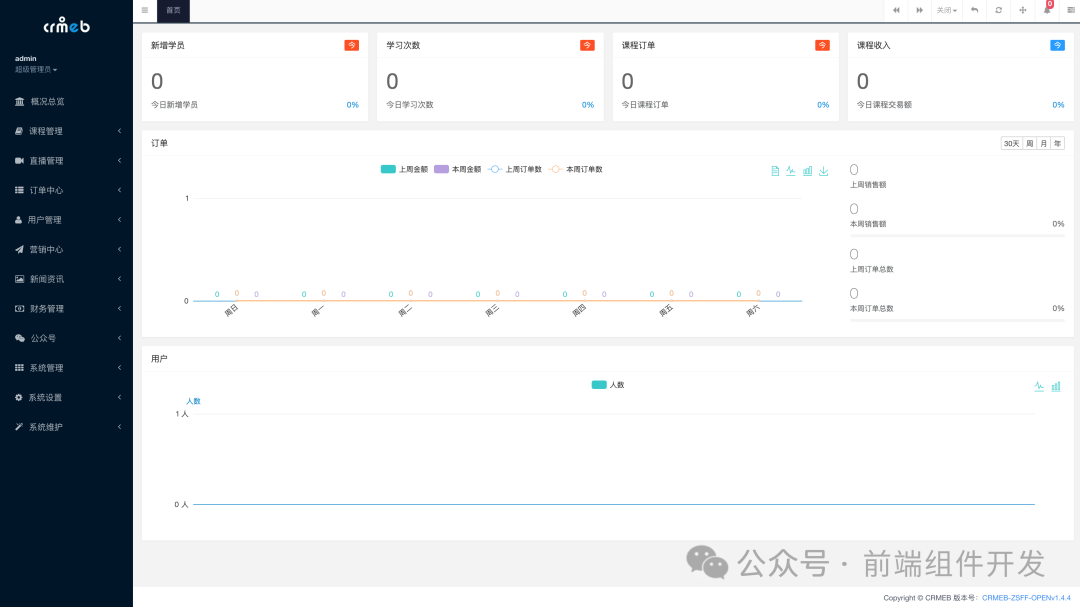Image resolution: width=1080 pixels, height=607 pixels.
Task: Download the 订单 chart data via download icon
Action: click(x=823, y=171)
